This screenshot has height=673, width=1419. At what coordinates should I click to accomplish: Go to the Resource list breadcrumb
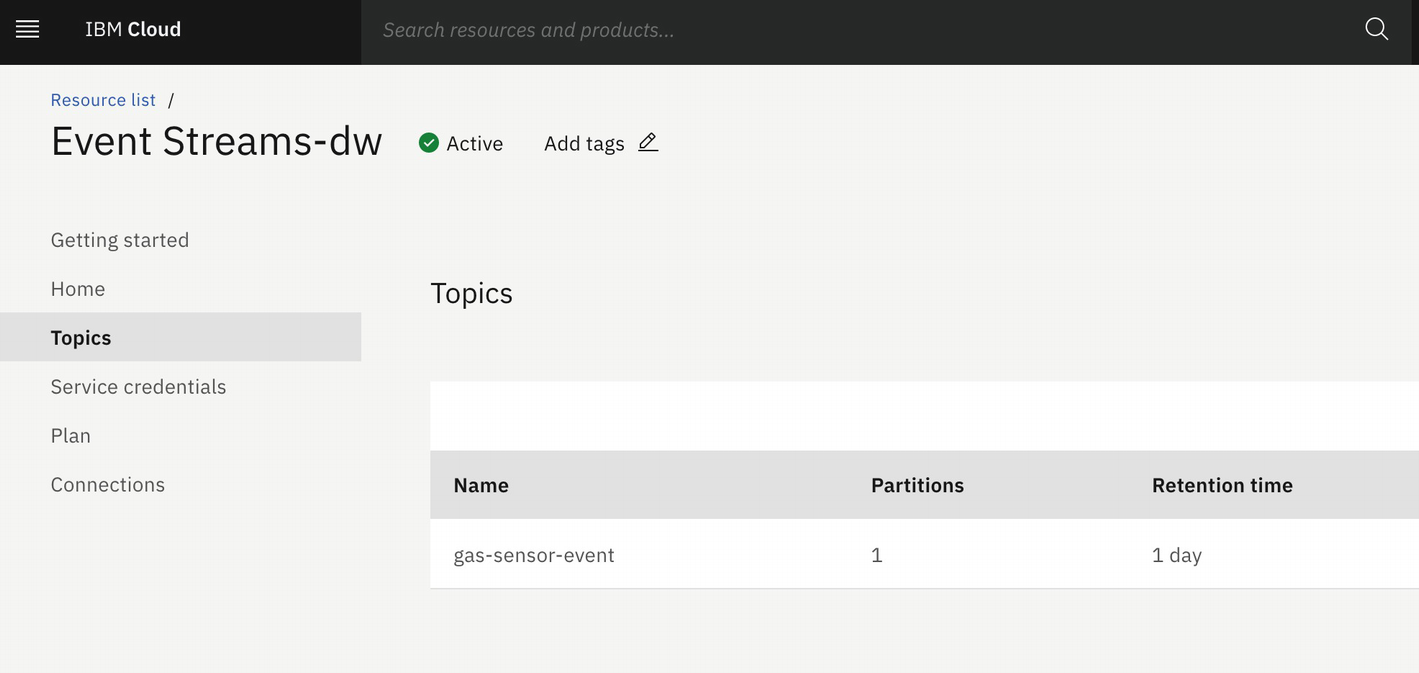(103, 100)
